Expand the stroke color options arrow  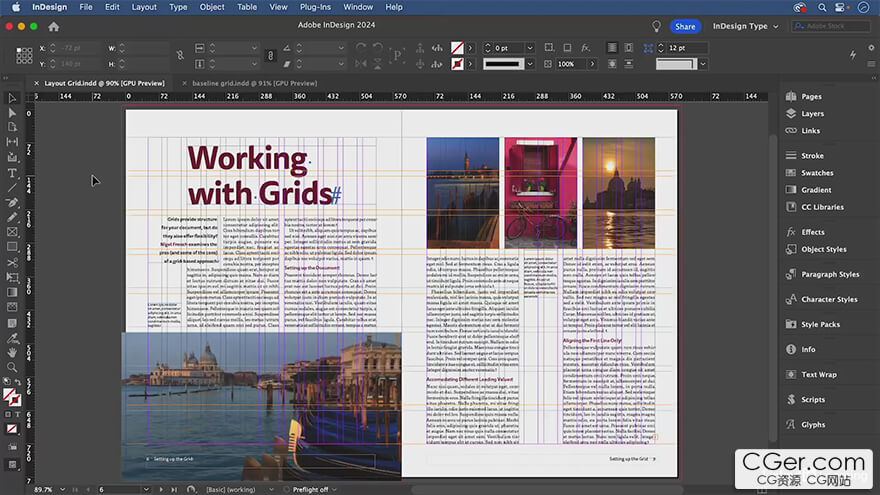(x=470, y=64)
